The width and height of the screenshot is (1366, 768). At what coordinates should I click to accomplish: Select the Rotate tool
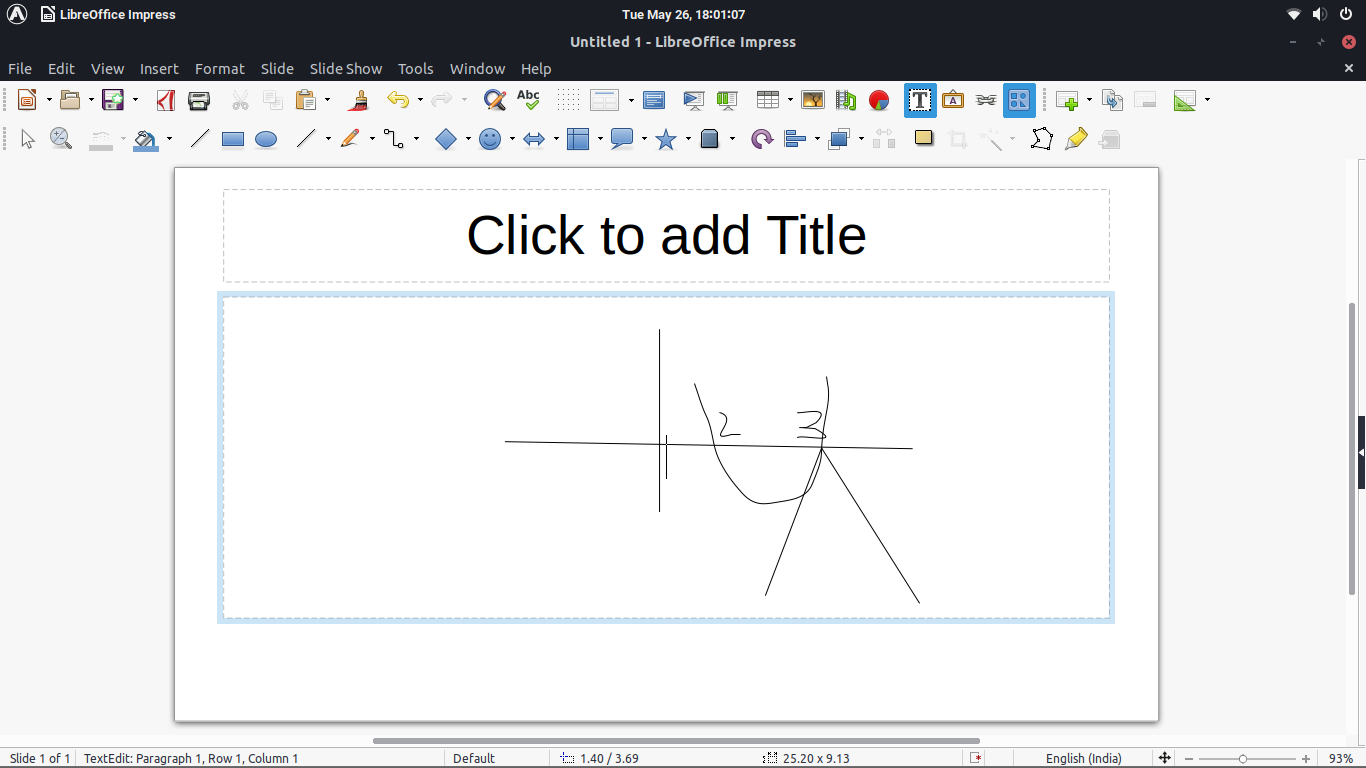tap(761, 139)
